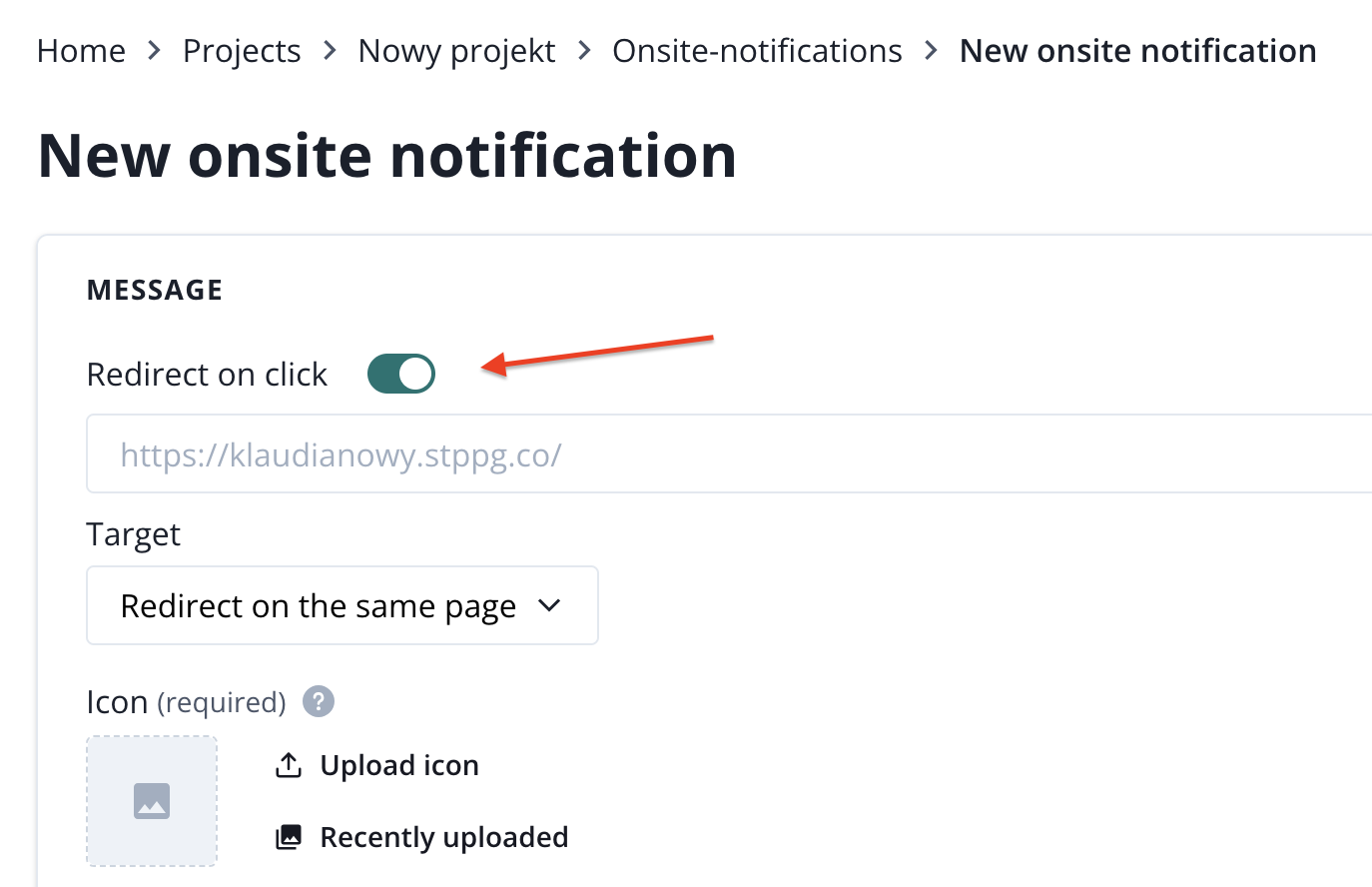This screenshot has width=1372, height=887.
Task: Click the dashed icon placeholder box
Action: (x=152, y=801)
